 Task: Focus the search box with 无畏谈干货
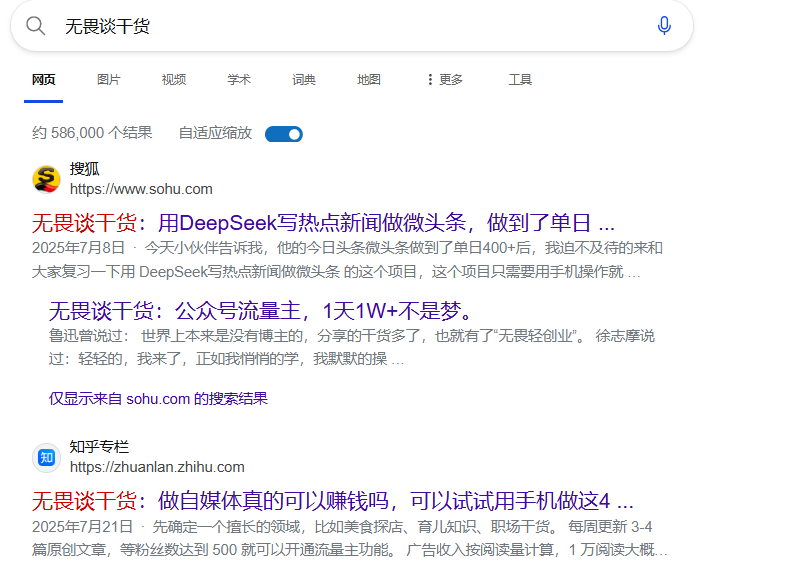351,26
